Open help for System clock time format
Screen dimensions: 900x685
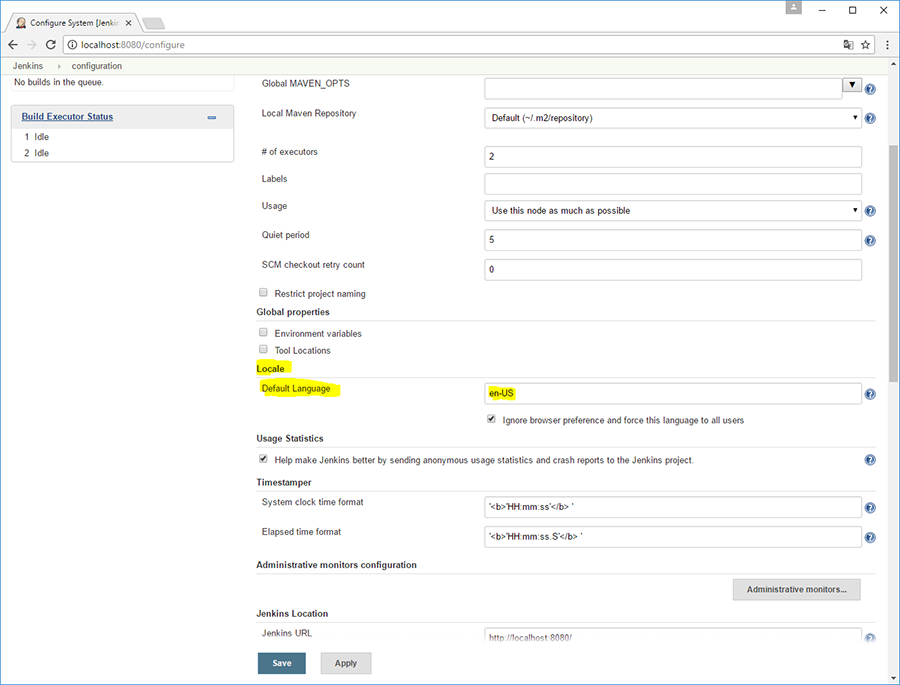tap(870, 508)
